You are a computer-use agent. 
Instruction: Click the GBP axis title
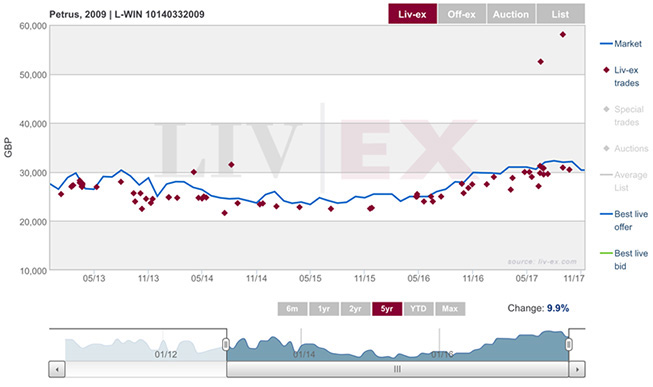(8, 147)
